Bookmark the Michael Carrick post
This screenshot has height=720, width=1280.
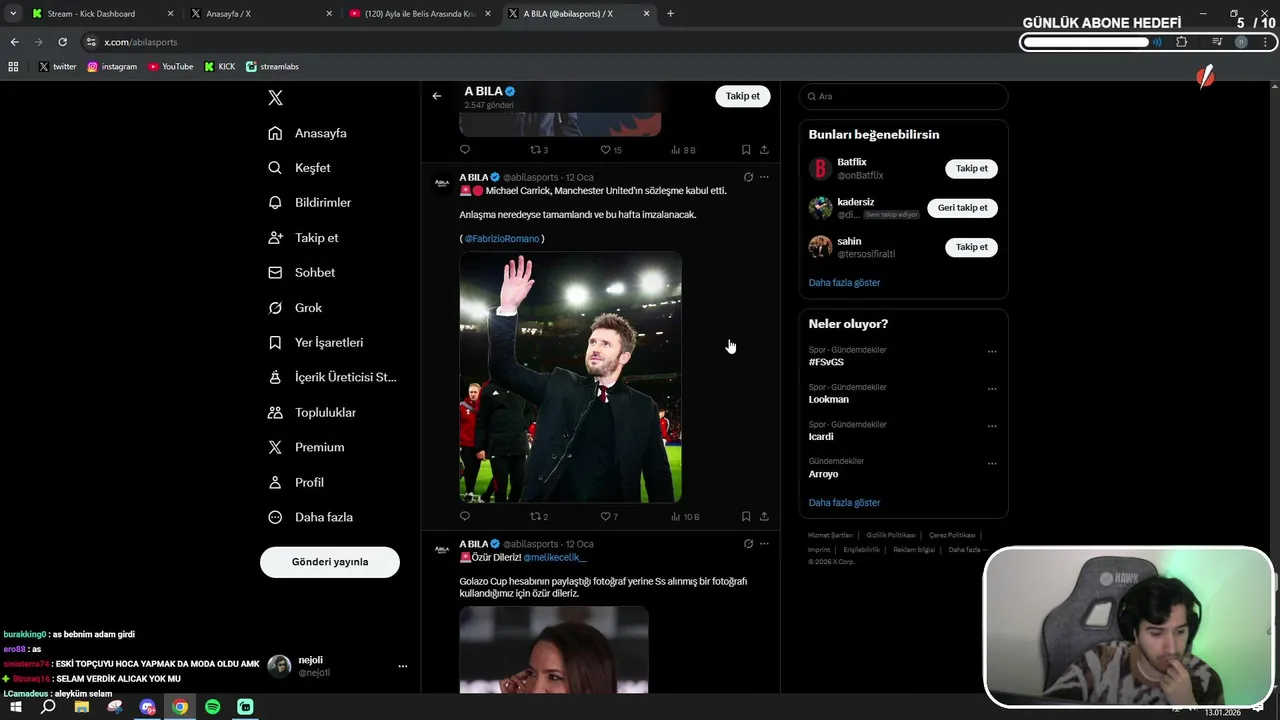point(746,517)
